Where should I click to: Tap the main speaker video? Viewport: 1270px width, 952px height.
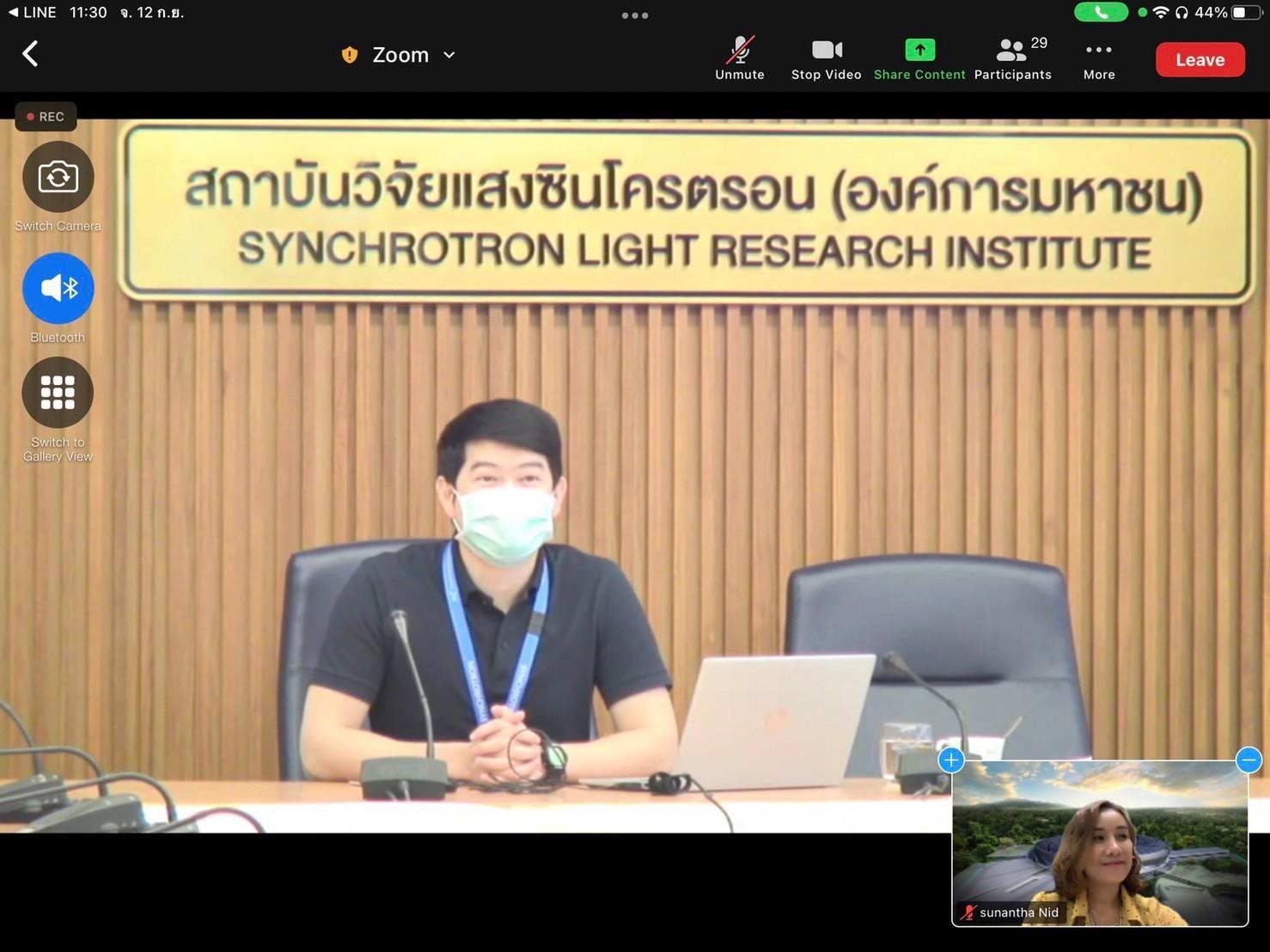point(635,475)
